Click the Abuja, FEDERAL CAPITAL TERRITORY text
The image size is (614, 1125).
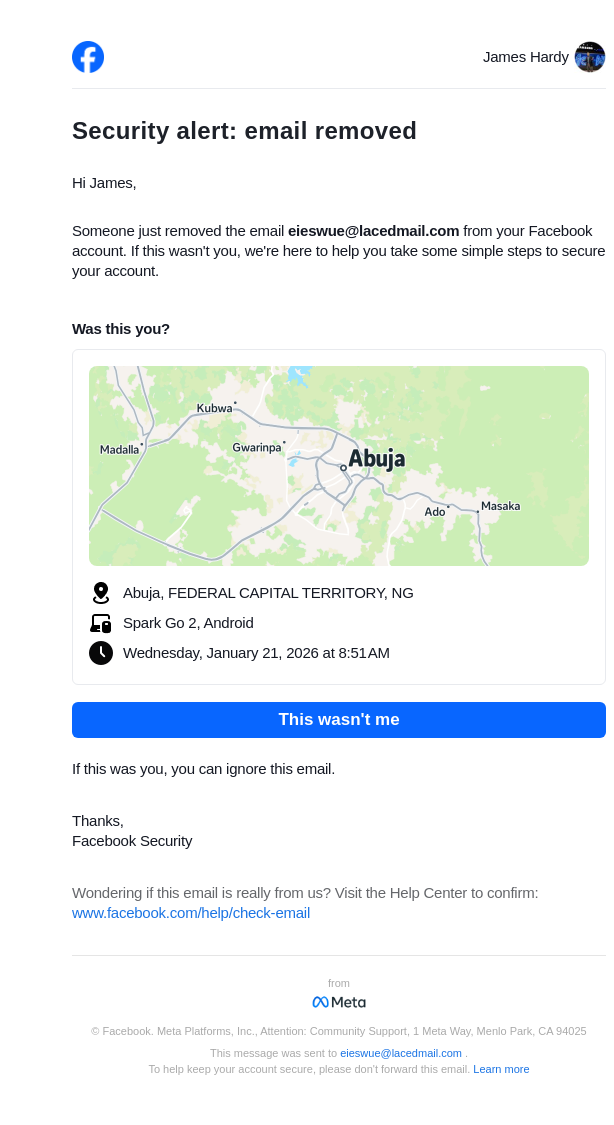point(268,593)
